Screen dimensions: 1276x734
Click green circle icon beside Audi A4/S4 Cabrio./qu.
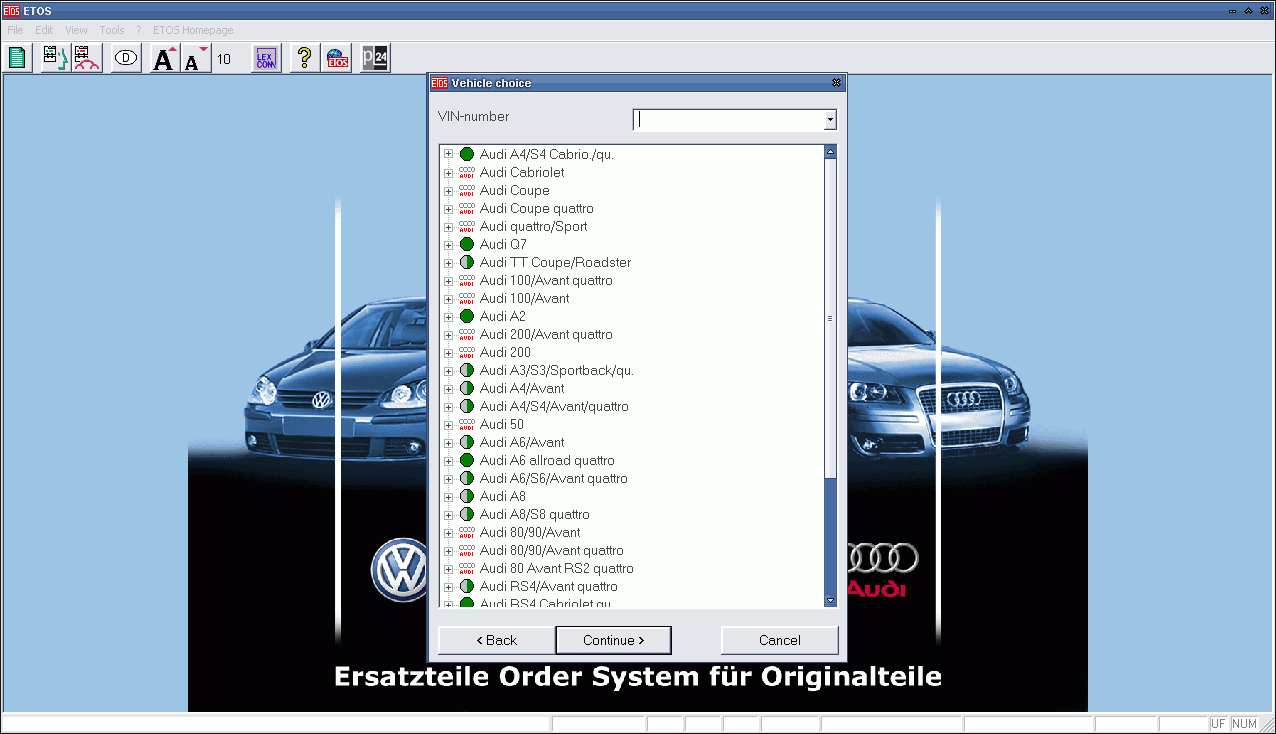[467, 154]
